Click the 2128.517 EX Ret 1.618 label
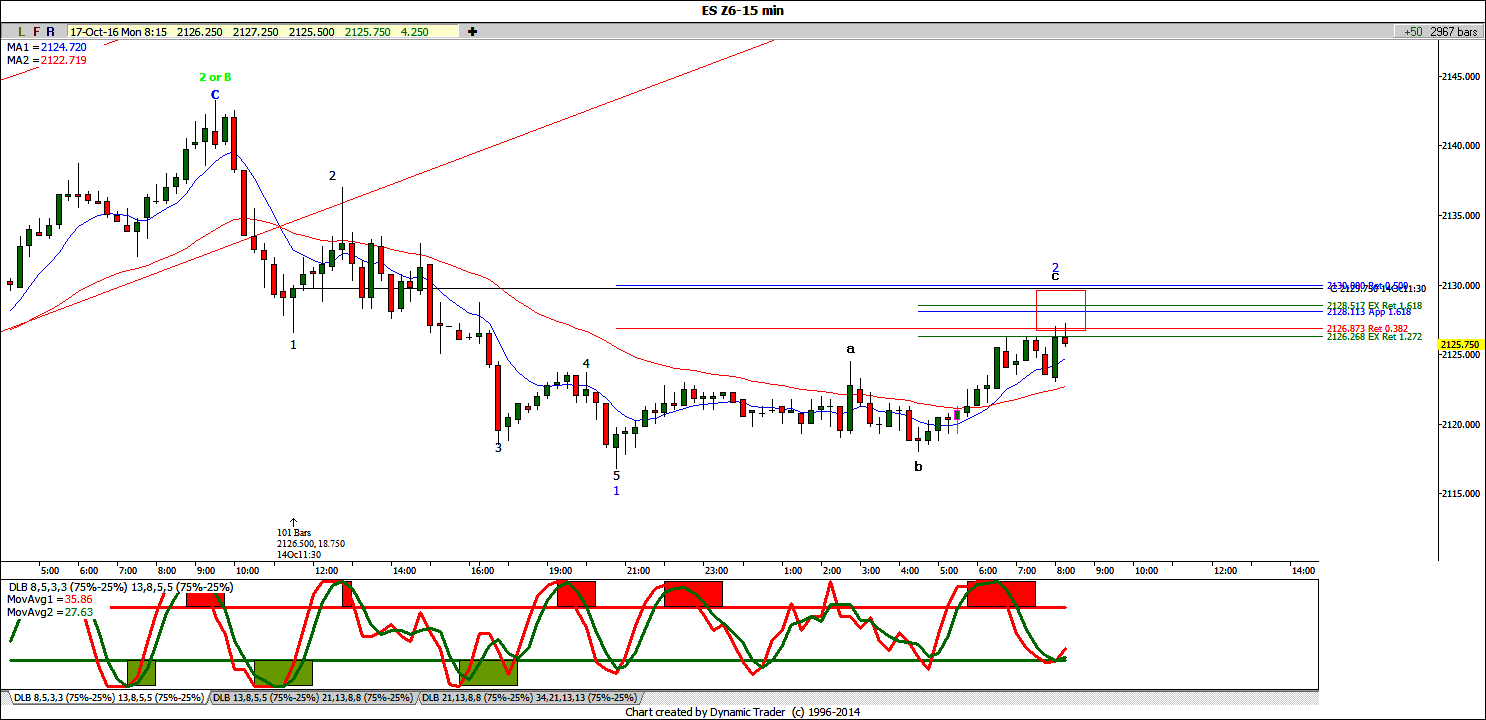Viewport: 1486px width, 720px height. (1374, 306)
